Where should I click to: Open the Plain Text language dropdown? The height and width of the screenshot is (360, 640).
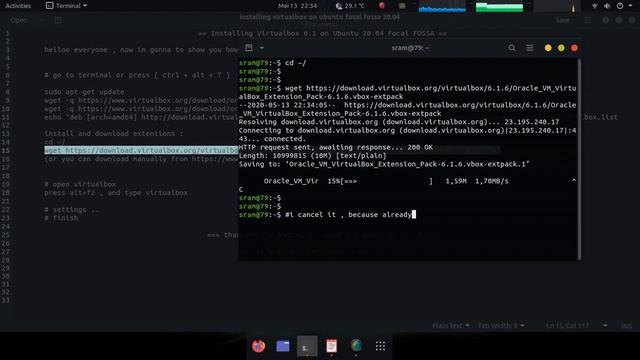(x=451, y=325)
